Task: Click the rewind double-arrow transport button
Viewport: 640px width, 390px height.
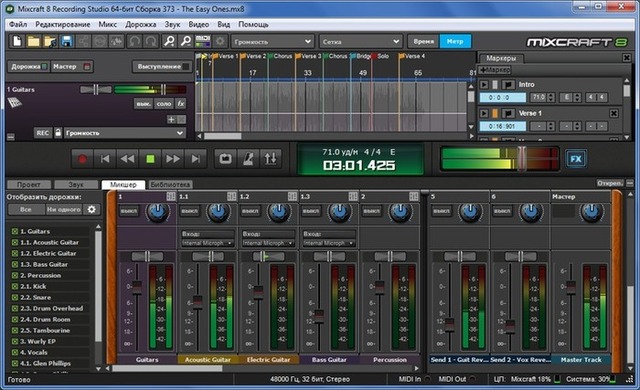Action: pos(127,159)
